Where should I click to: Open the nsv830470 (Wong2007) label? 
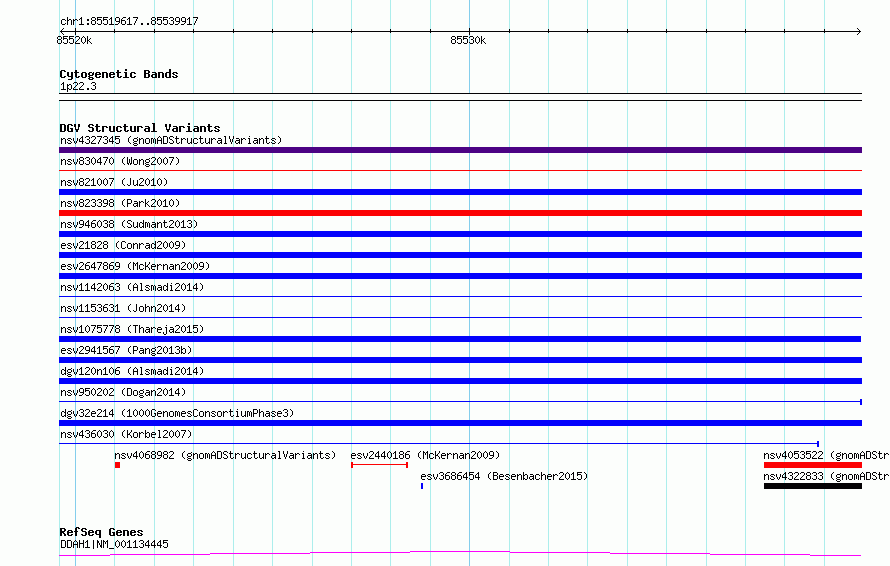[120, 161]
